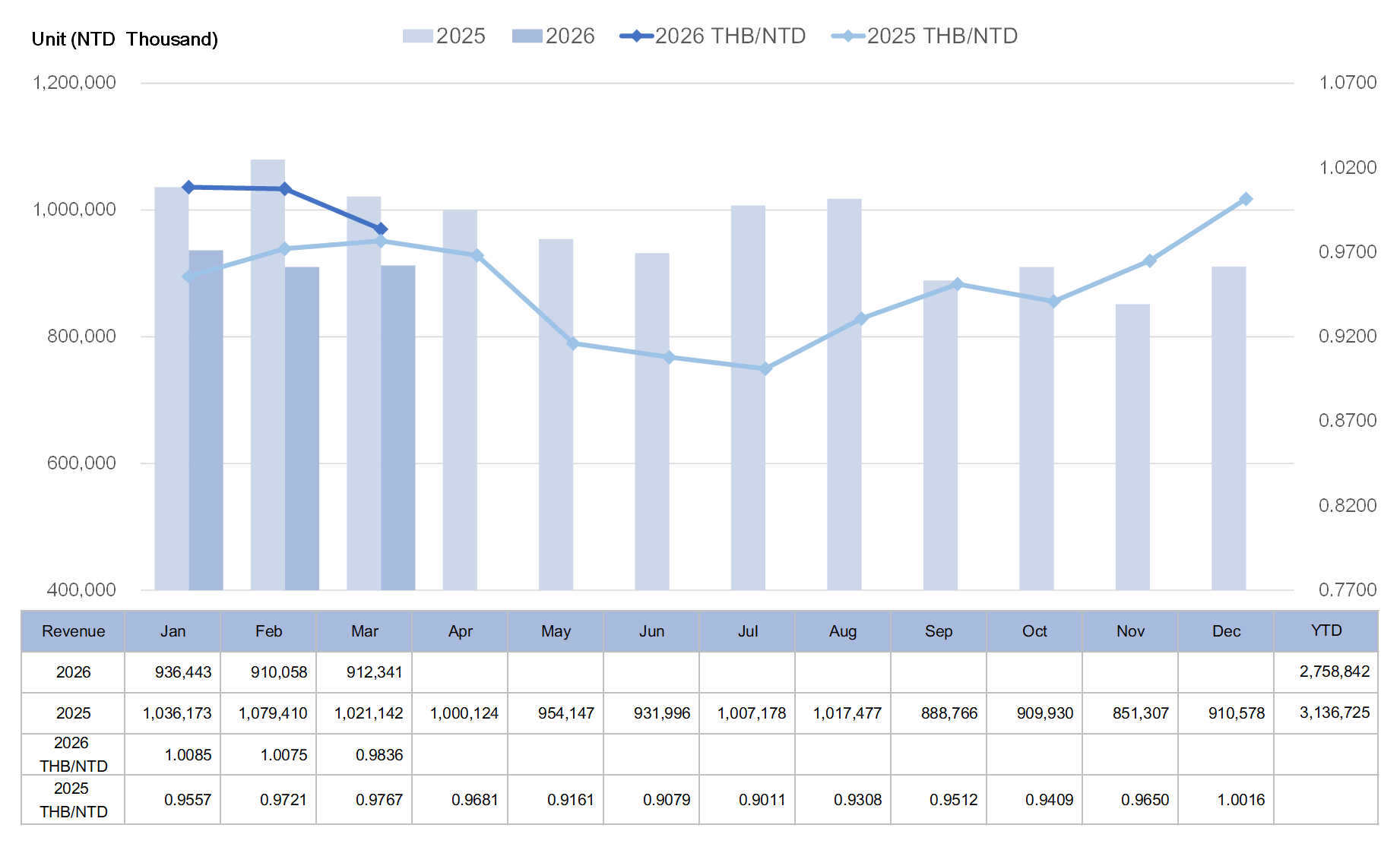
Task: Select the August 2025 revenue bar
Action: point(844,393)
